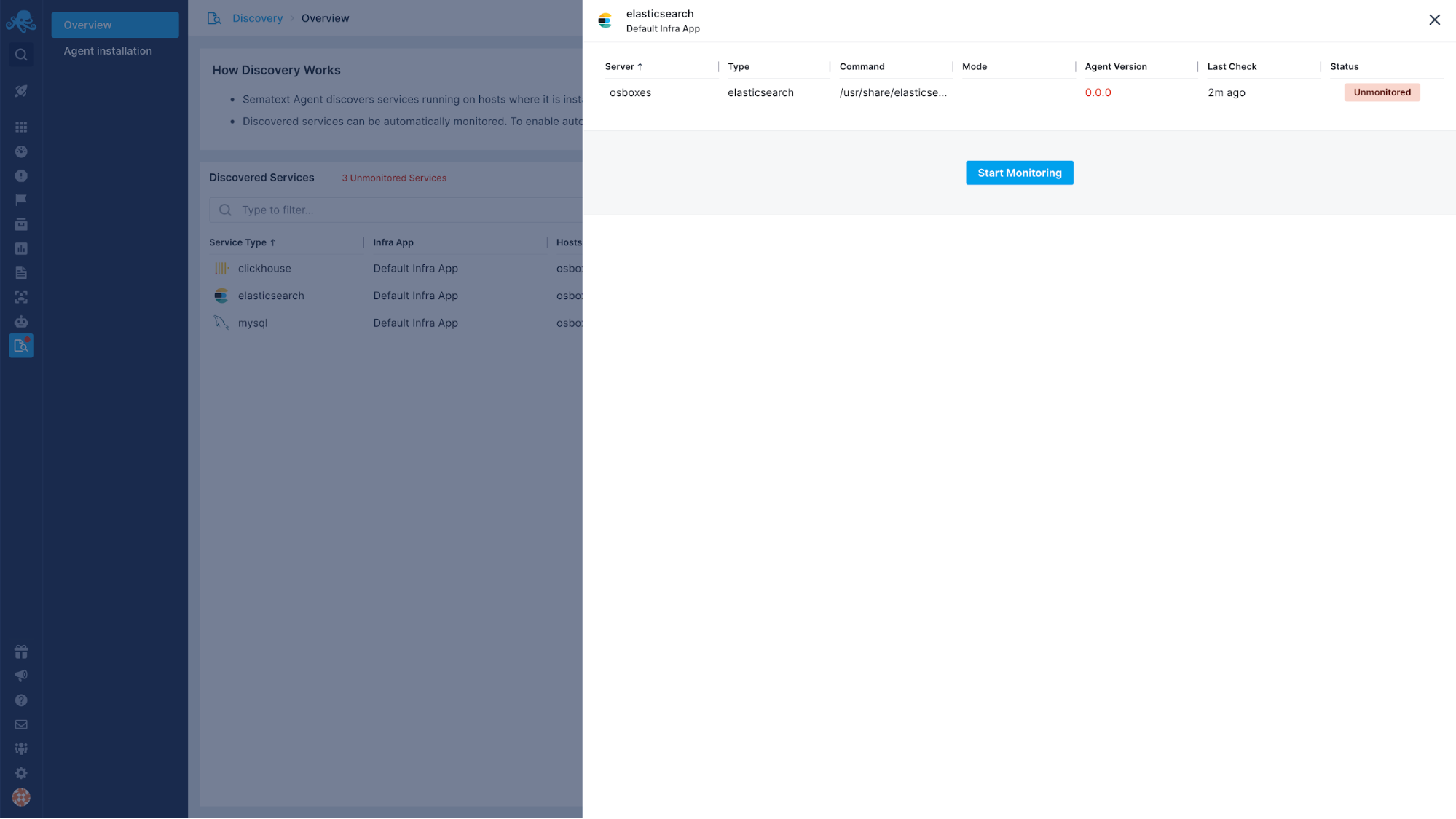The image size is (1456, 819).
Task: Select the elasticsearch service row name
Action: (271, 296)
